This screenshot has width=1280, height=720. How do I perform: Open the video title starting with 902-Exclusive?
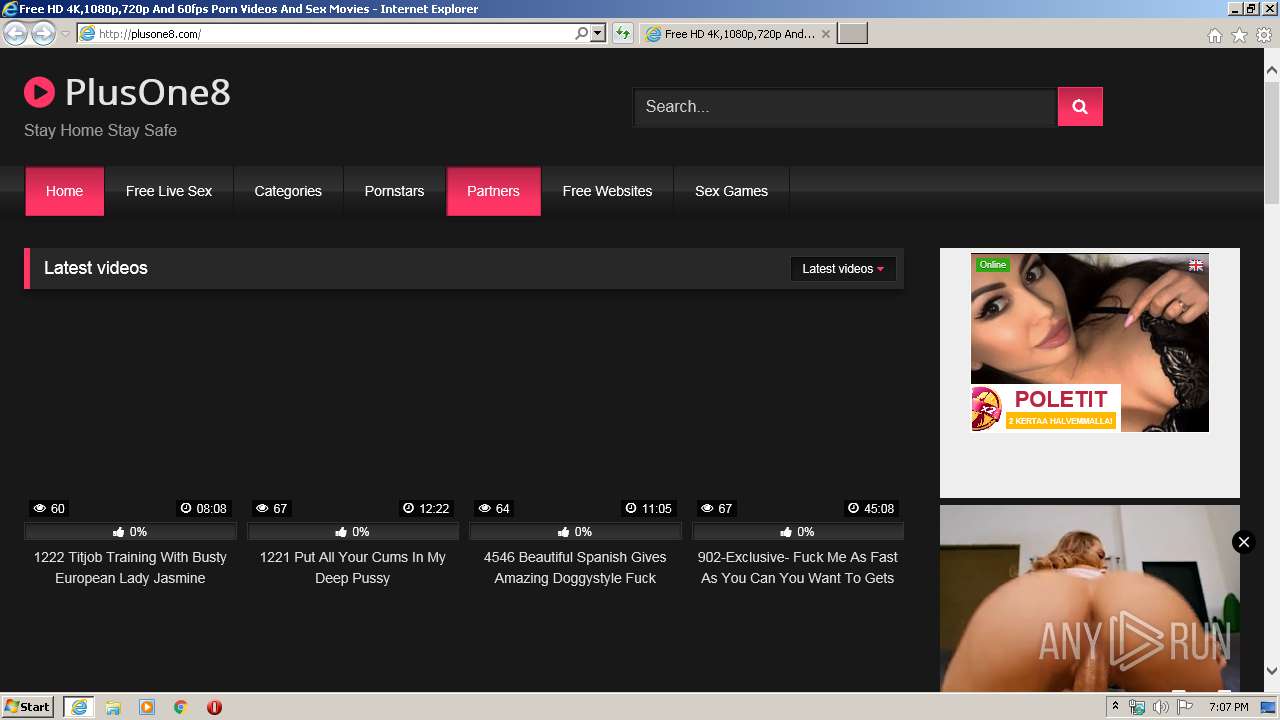[798, 567]
